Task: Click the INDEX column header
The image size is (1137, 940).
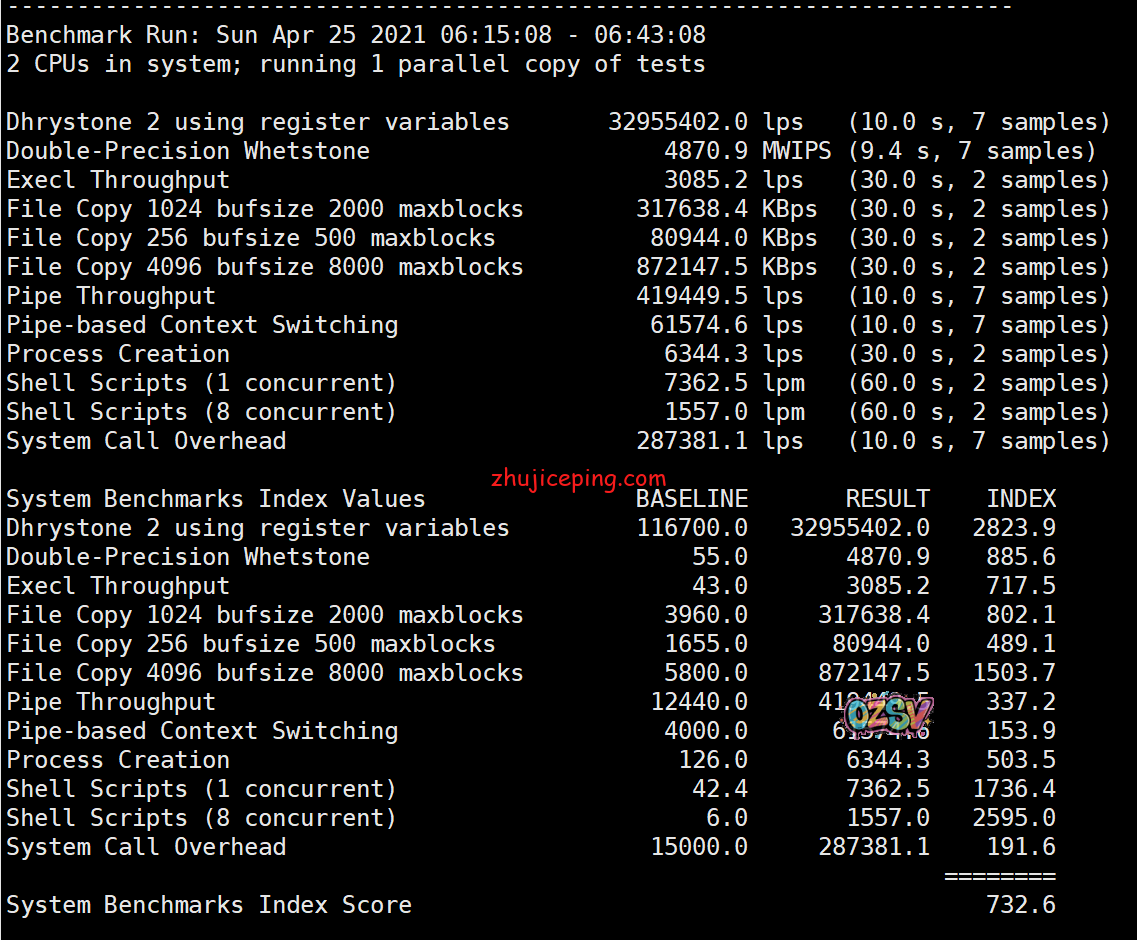Action: point(1021,499)
